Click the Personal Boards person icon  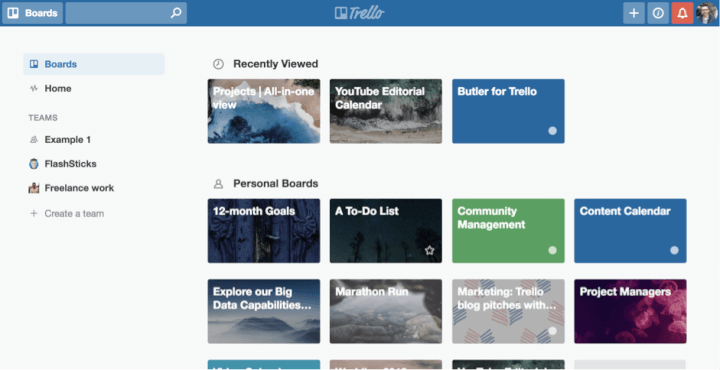pos(218,184)
